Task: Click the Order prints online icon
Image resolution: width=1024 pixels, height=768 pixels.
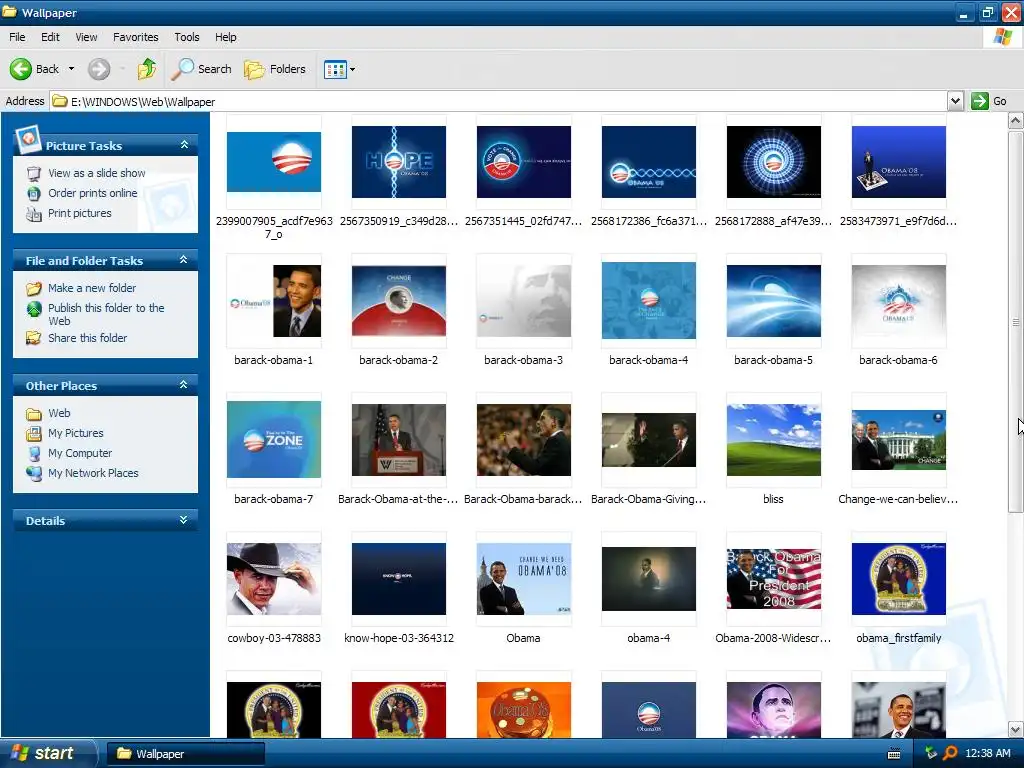Action: 34,194
